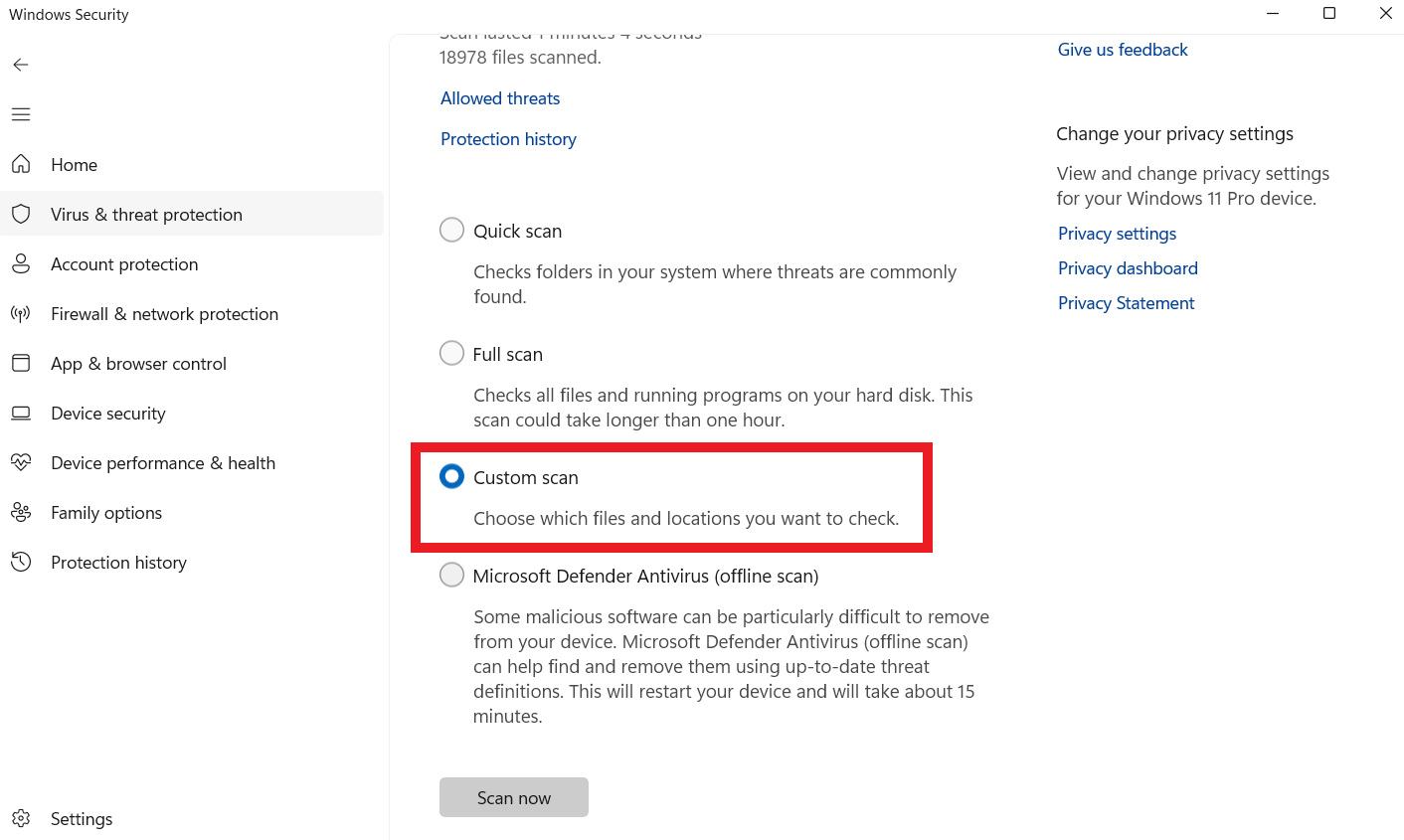Screen dimensions: 1404x840
Task: Click the offline scan description paragraph
Action: coord(731,666)
